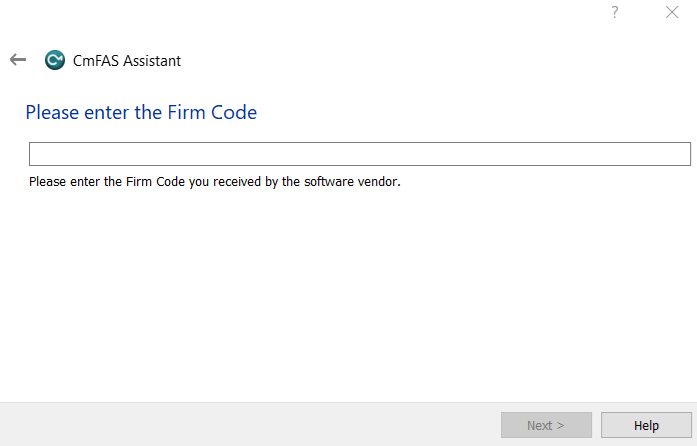Close the CmFAS Assistant dialog
Image resolution: width=697 pixels, height=446 pixels.
pos(672,12)
